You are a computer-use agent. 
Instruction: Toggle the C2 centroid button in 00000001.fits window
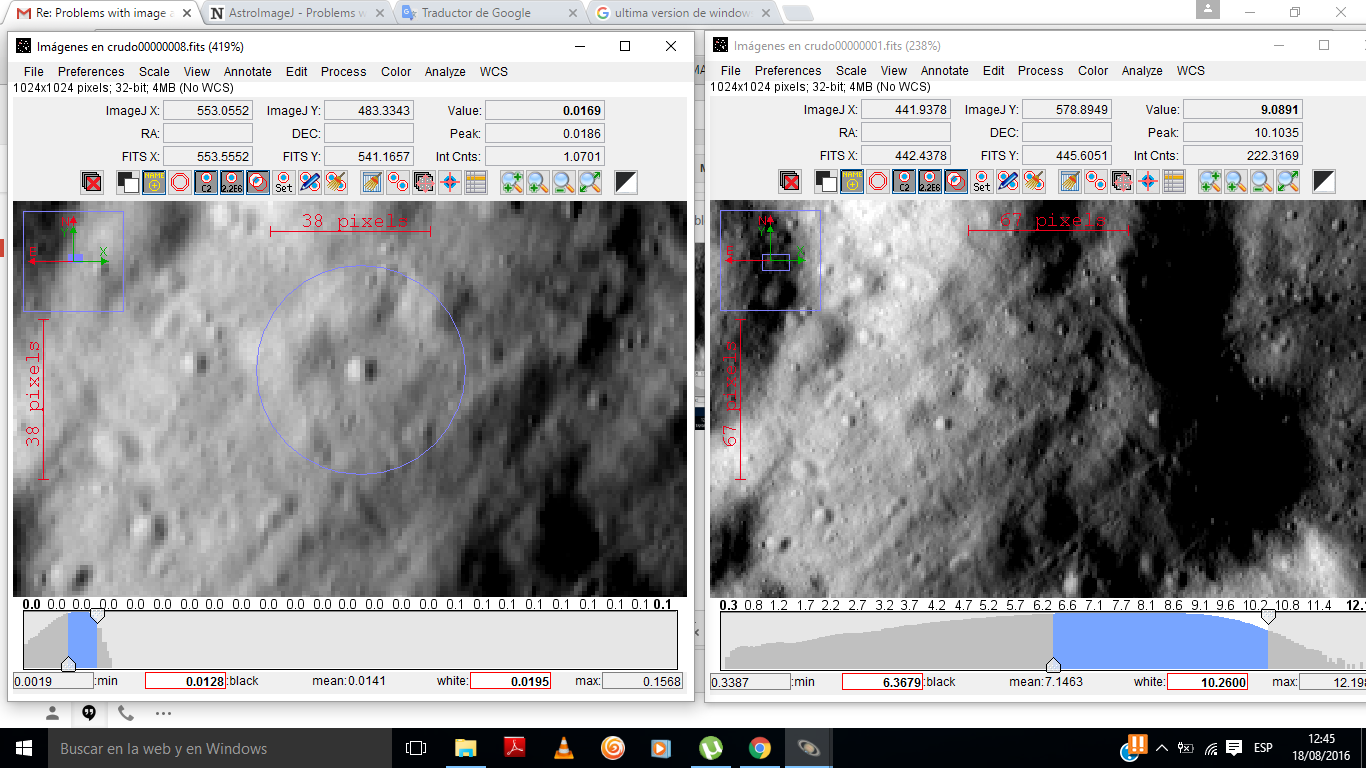click(x=904, y=181)
